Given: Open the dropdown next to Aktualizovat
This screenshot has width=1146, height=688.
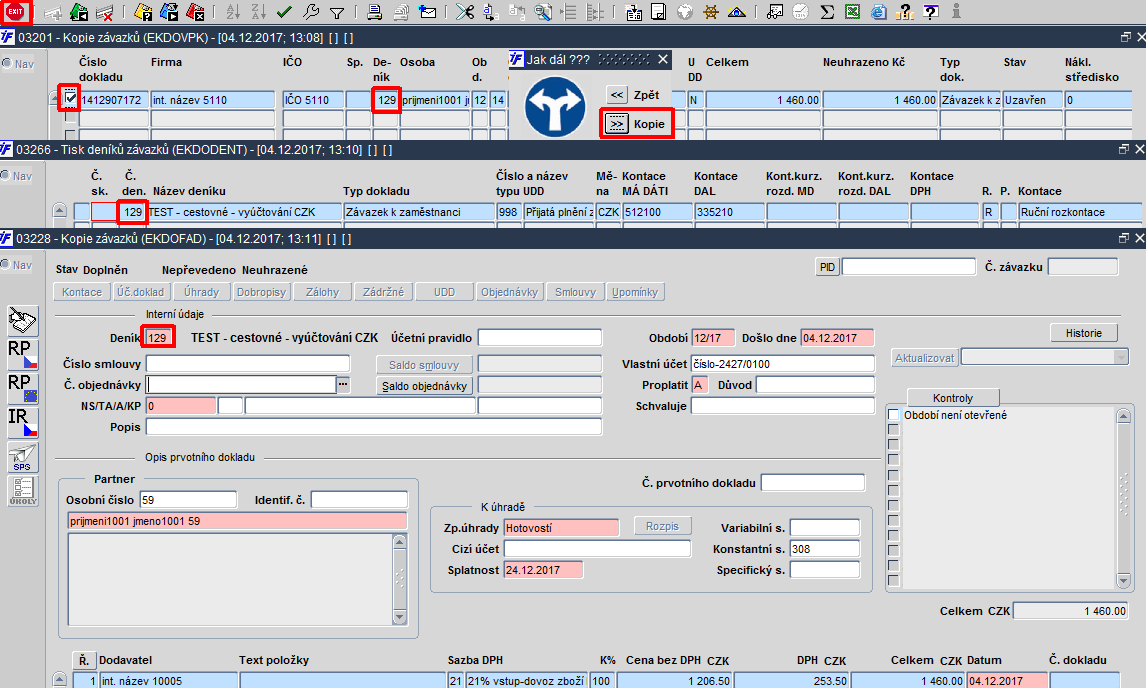Looking at the screenshot, I should coord(1121,358).
